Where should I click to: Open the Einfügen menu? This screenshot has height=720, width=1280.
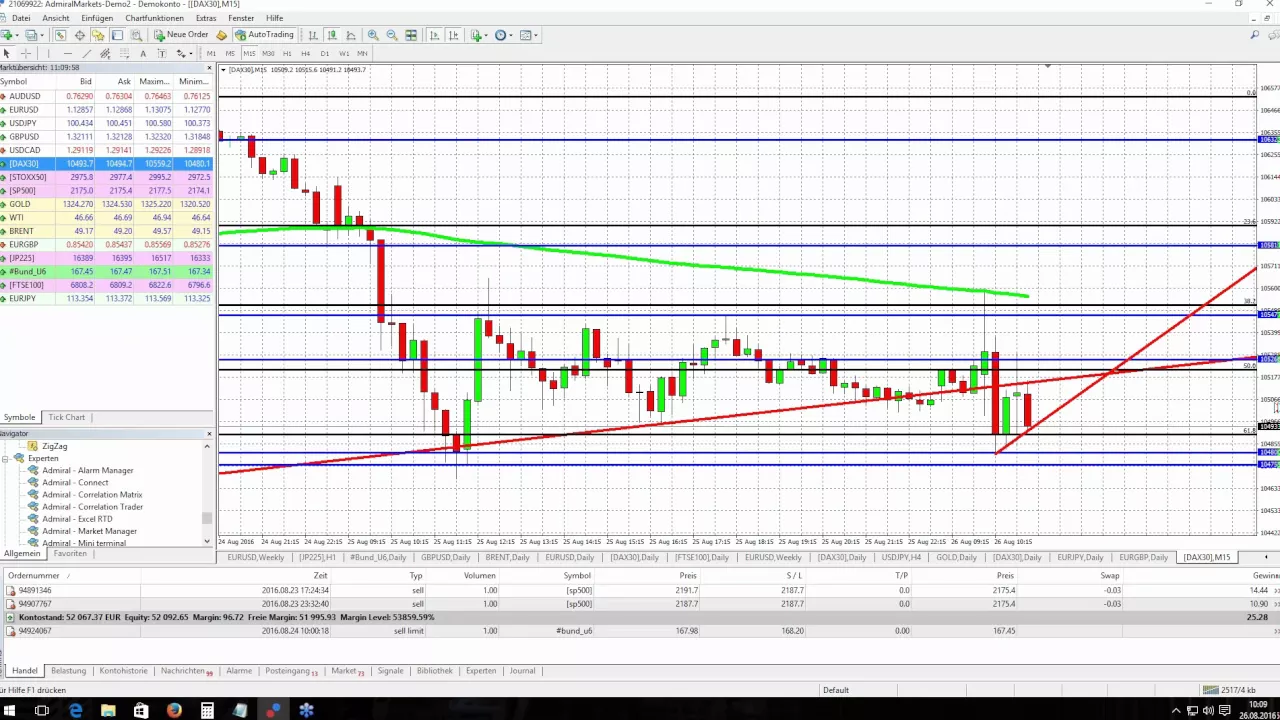pos(97,18)
